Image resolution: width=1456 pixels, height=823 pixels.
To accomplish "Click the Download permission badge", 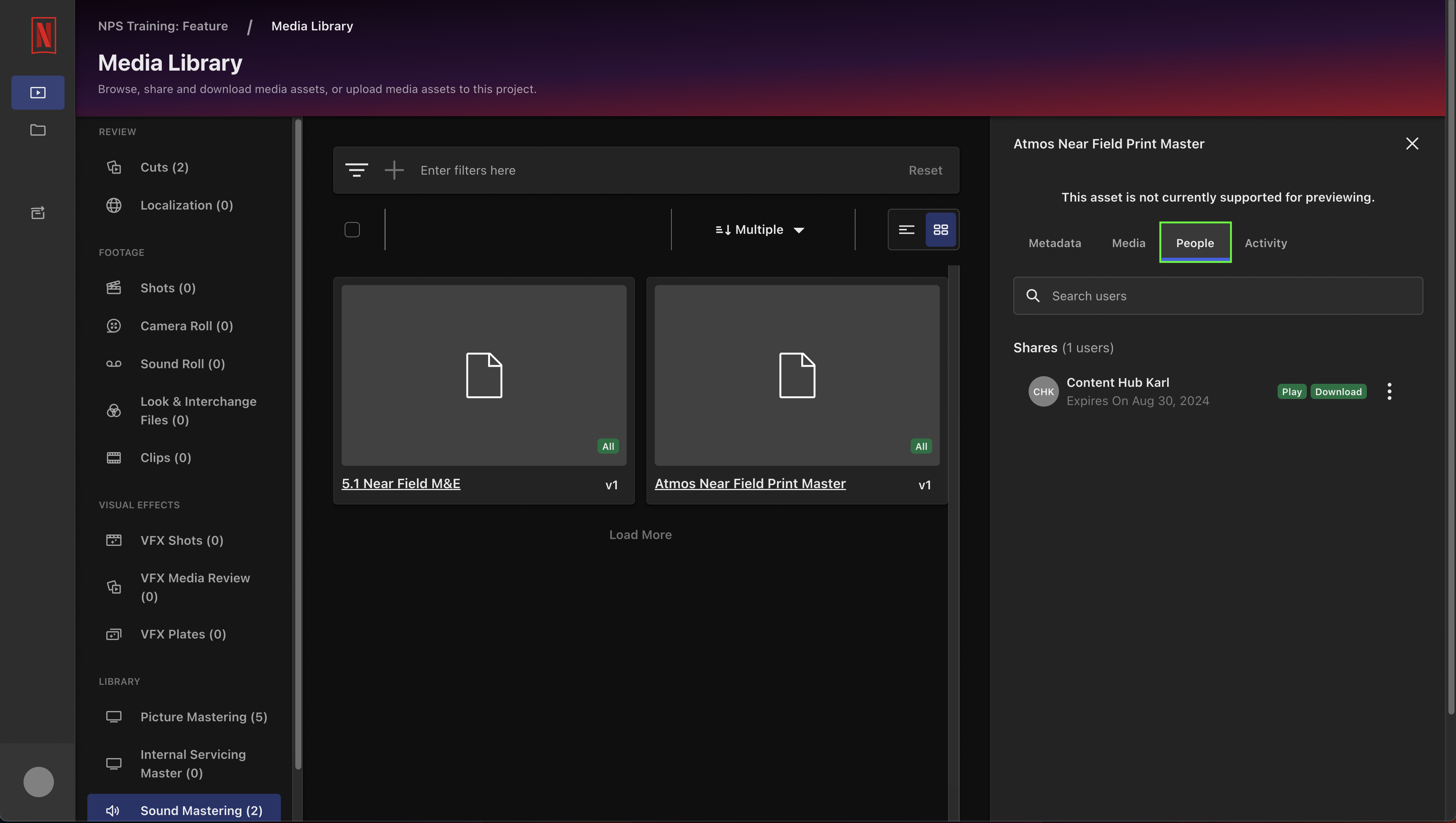I will point(1338,392).
